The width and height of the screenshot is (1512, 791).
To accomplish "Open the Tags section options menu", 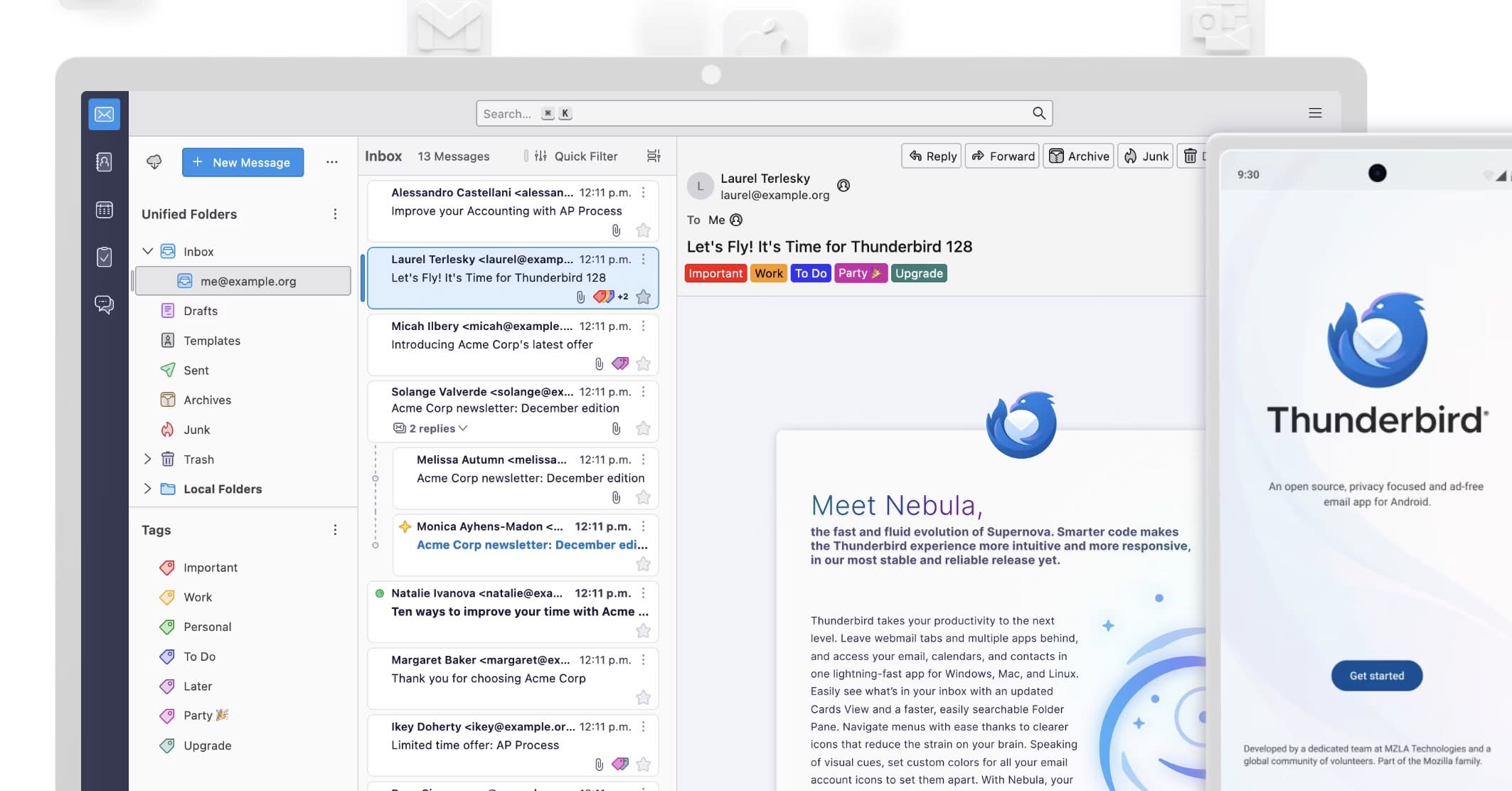I will coord(335,530).
